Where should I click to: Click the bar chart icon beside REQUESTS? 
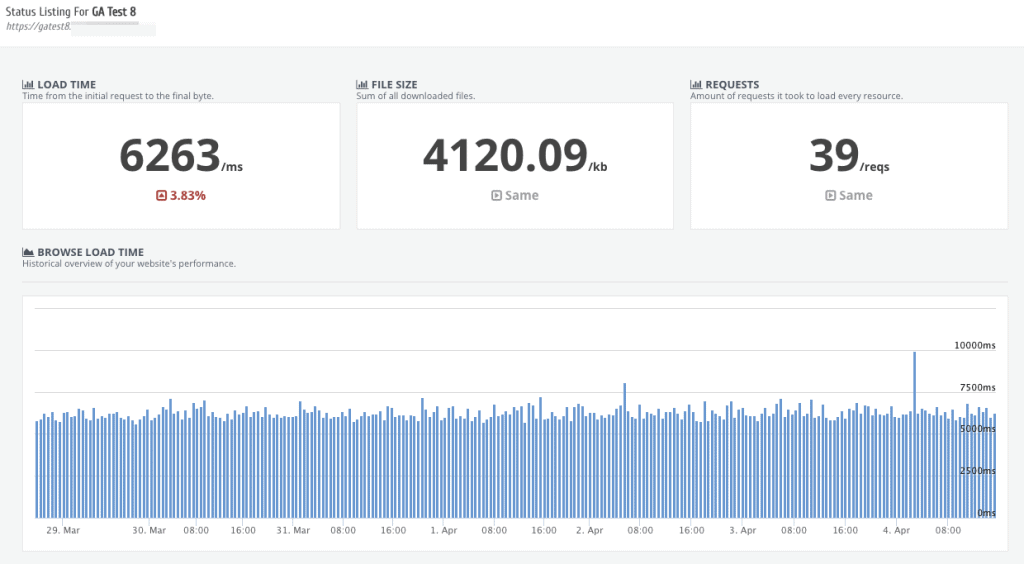(696, 84)
